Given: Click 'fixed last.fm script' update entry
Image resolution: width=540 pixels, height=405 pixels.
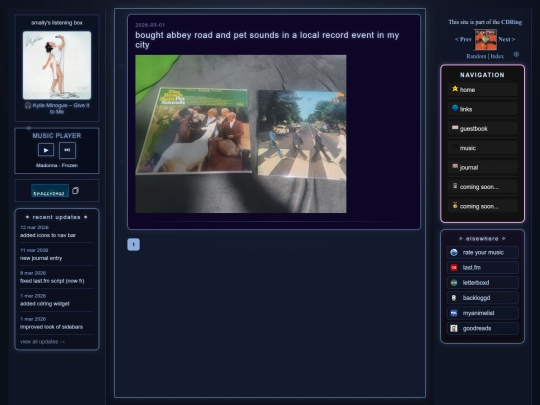Looking at the screenshot, I should coord(52,281).
